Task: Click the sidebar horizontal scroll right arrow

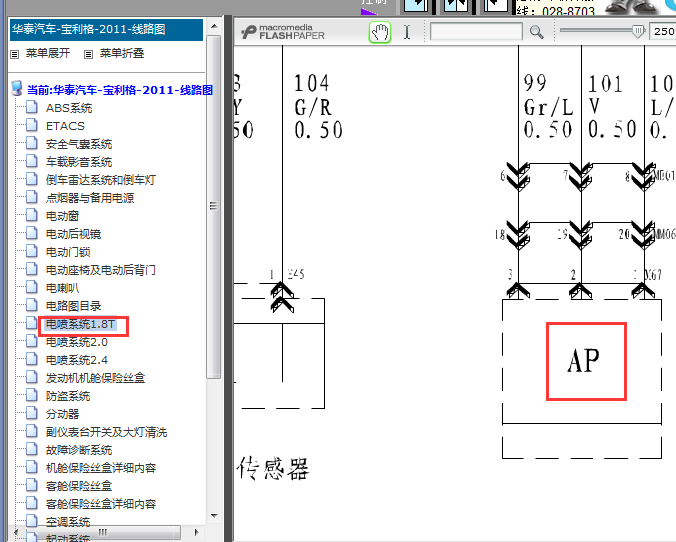Action: tap(197, 532)
